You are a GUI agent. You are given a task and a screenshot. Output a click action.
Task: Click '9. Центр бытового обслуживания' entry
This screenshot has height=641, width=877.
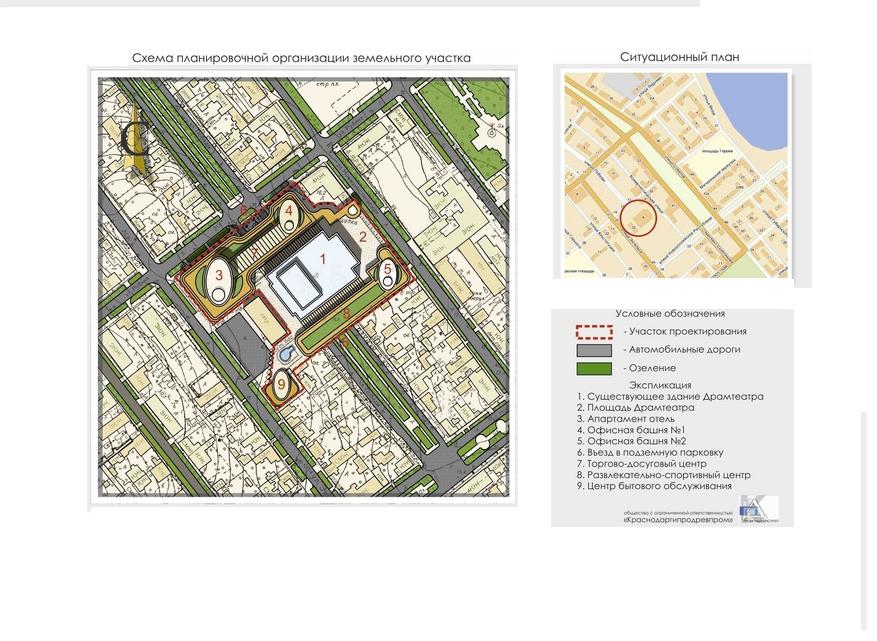coord(654,486)
